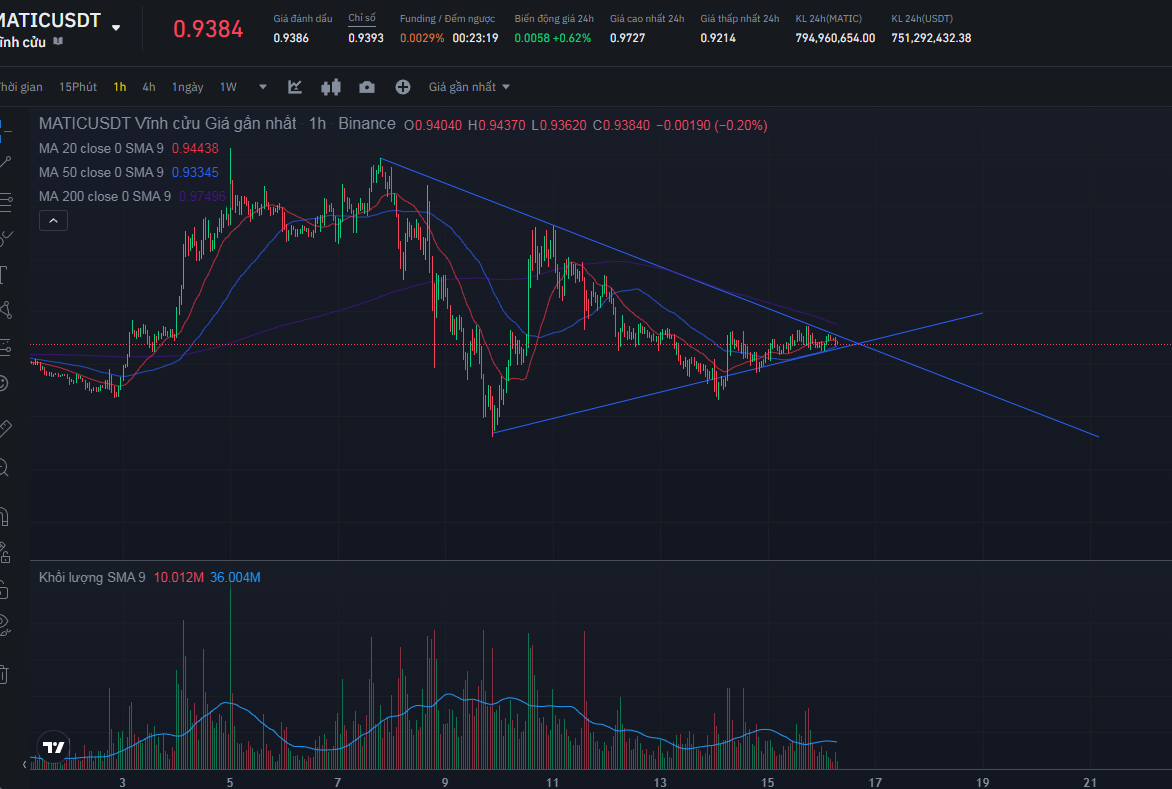Toggle magnet mode in the drawing toolbar
This screenshot has width=1172, height=789.
pos(4,516)
